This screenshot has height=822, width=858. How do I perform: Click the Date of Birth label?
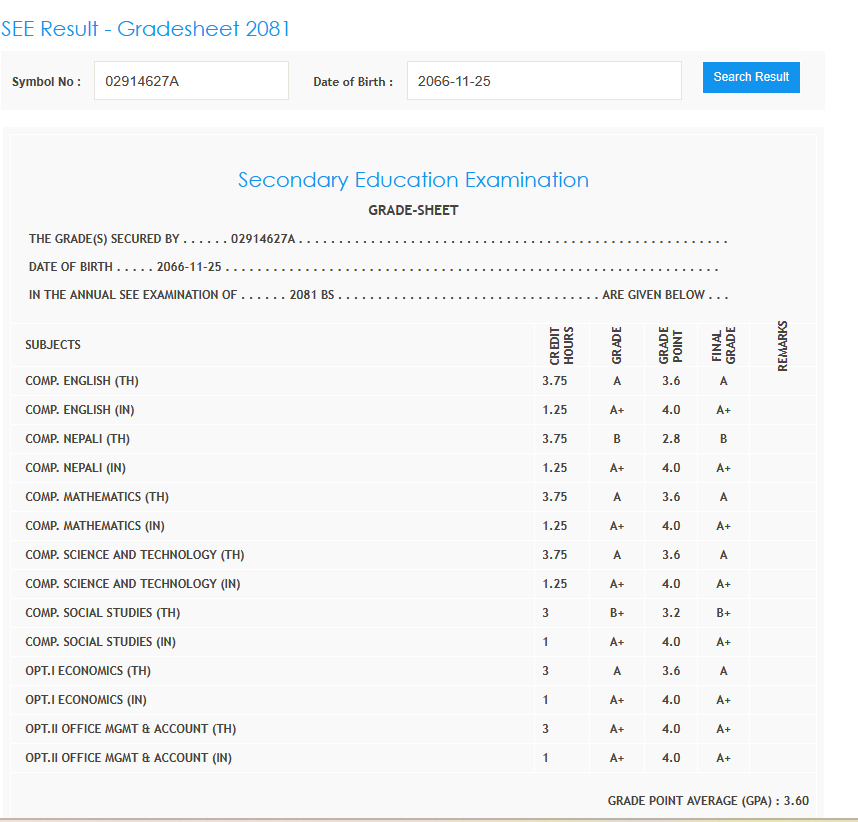[352, 82]
